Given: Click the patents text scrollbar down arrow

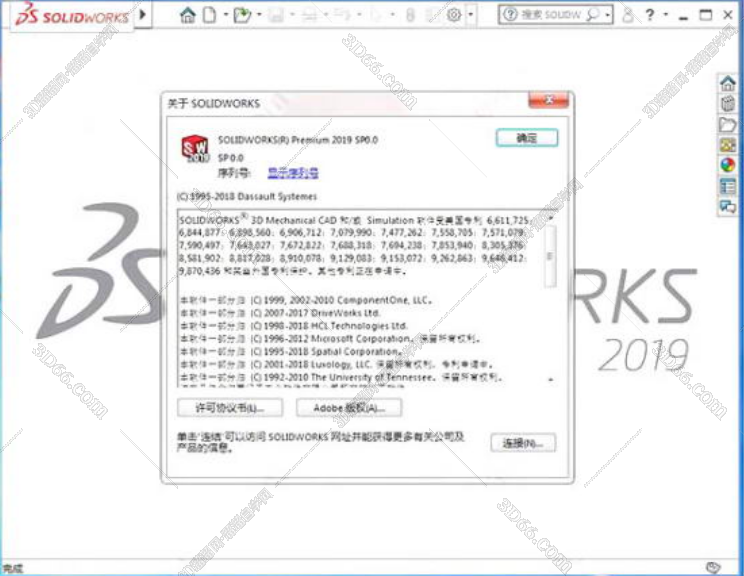Looking at the screenshot, I should [x=549, y=380].
